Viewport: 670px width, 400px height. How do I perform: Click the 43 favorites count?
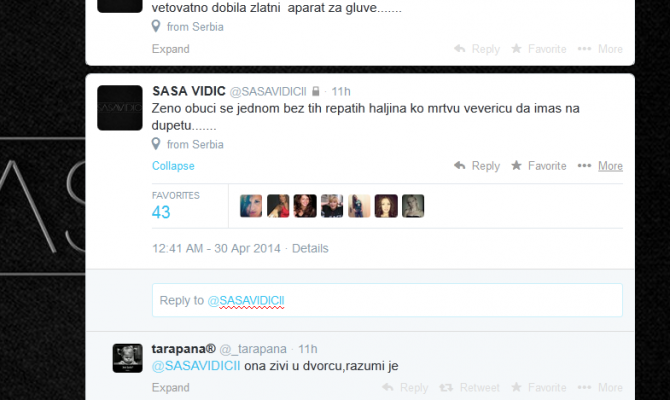point(161,212)
